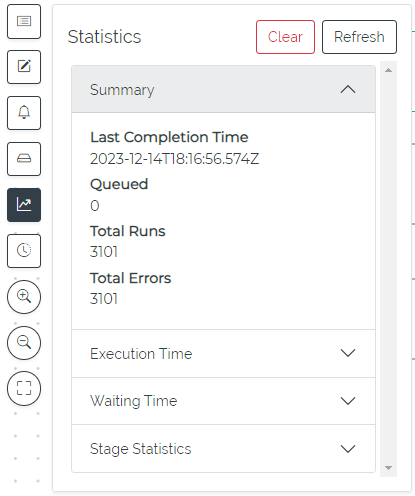This screenshot has height=496, width=415.
Task: Expand the Execution Time section
Action: click(x=223, y=353)
